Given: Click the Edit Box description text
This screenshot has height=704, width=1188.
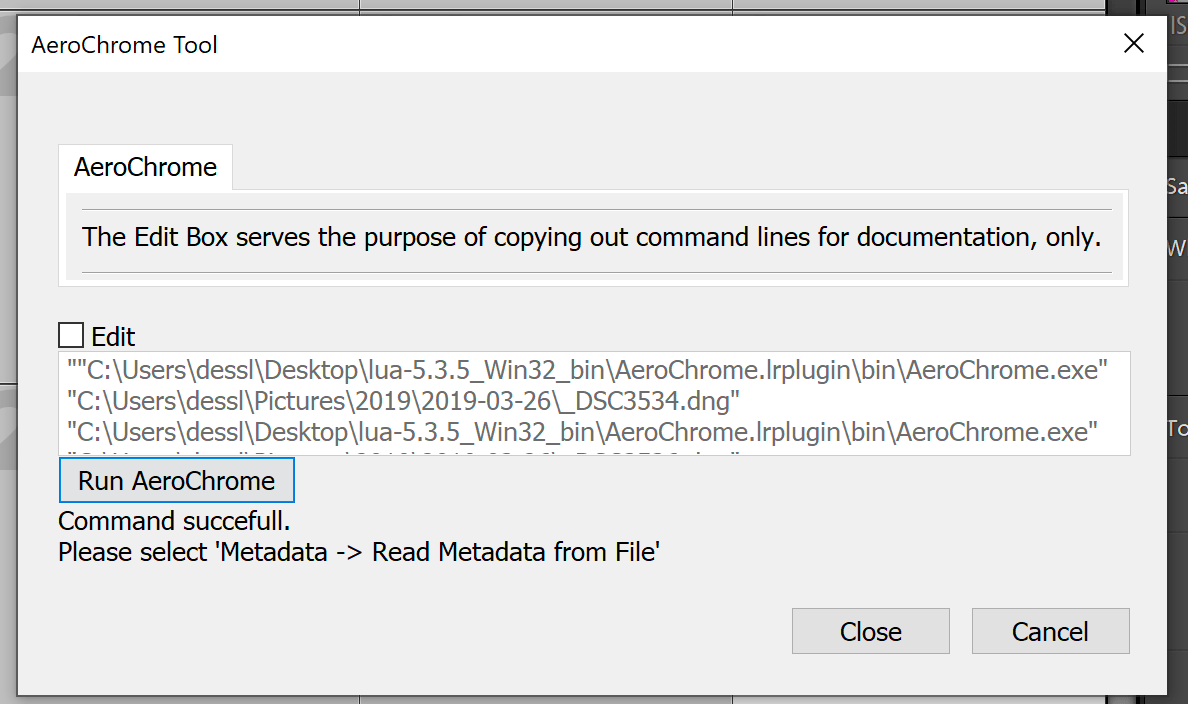Looking at the screenshot, I should pos(591,237).
